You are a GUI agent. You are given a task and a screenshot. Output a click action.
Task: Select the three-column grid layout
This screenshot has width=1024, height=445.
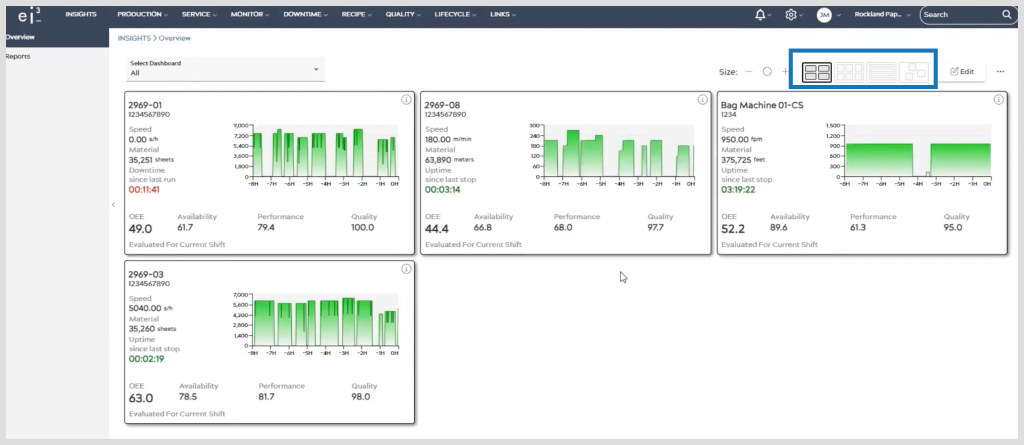coord(849,72)
